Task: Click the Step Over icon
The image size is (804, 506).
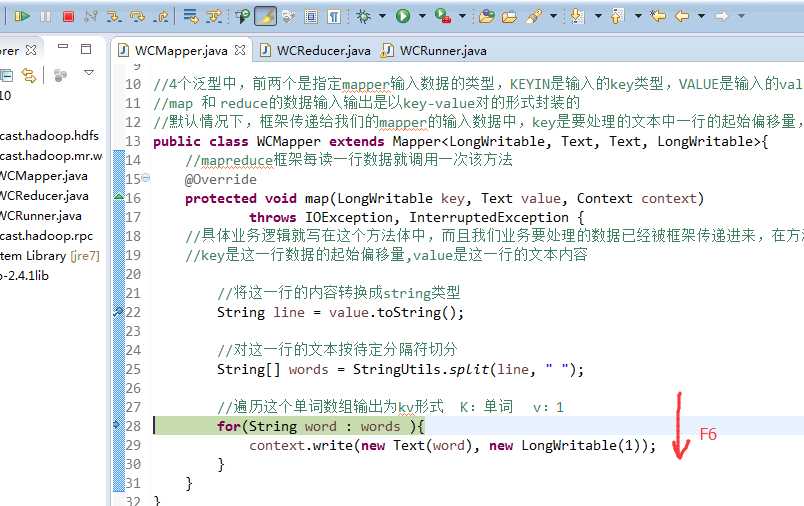Action: [137, 16]
